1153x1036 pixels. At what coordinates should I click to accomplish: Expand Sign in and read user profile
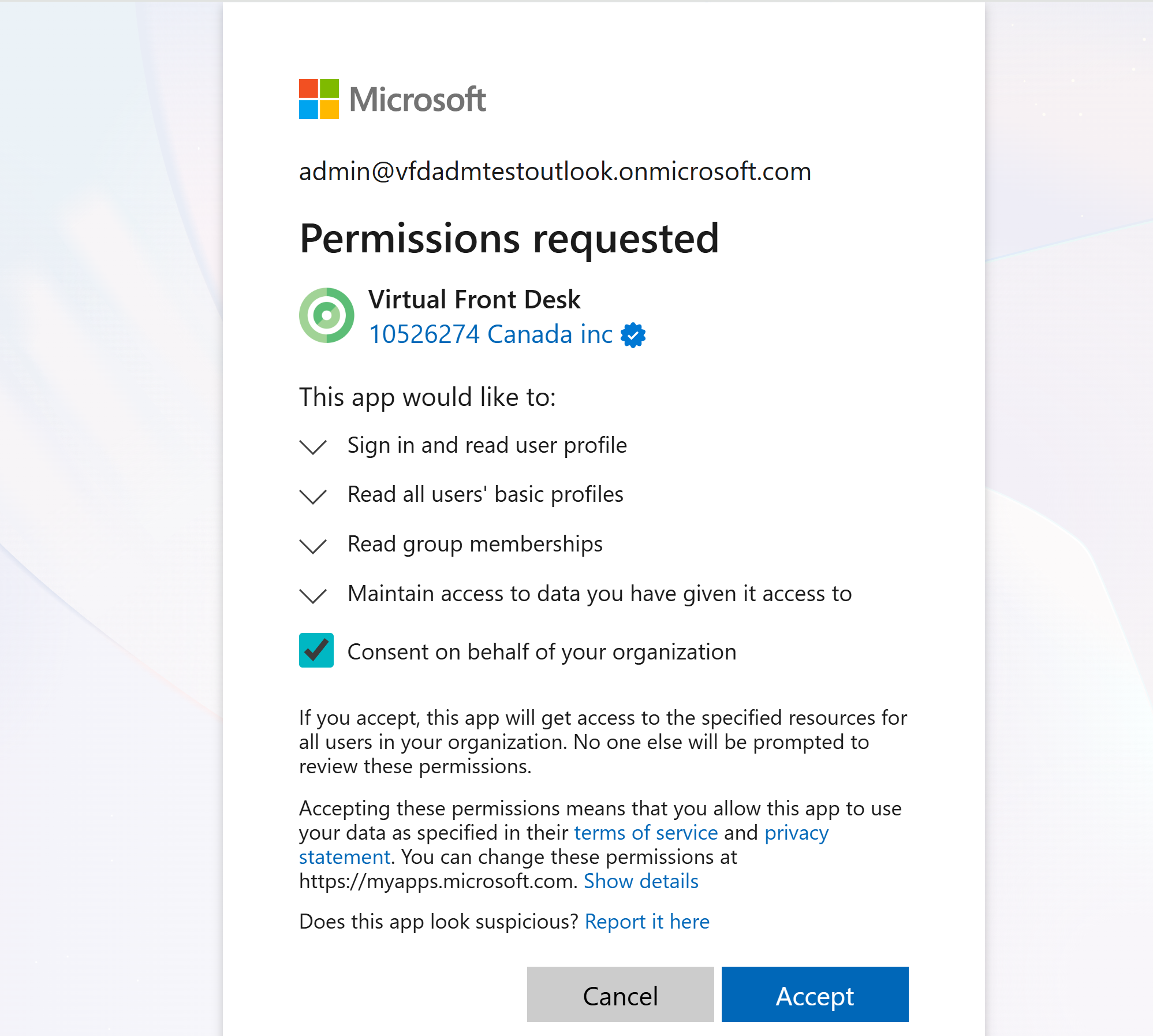(313, 446)
